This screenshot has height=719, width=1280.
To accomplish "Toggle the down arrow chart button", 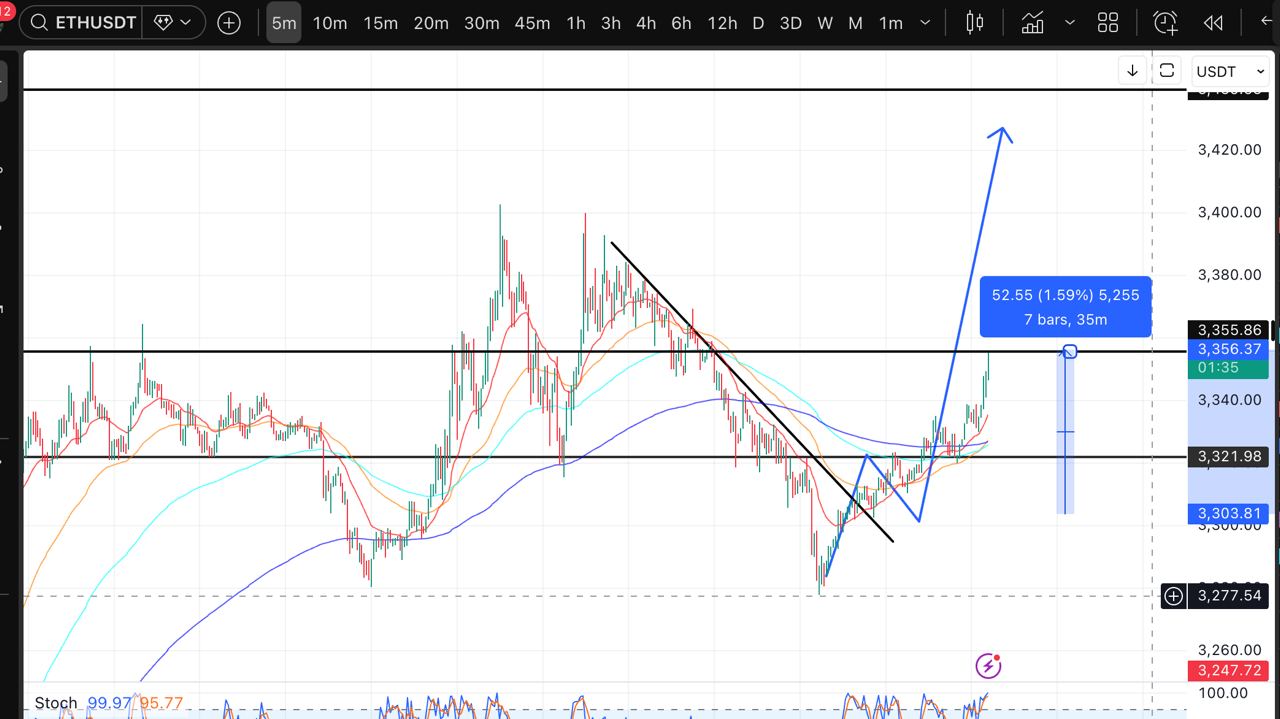I will (x=1132, y=71).
